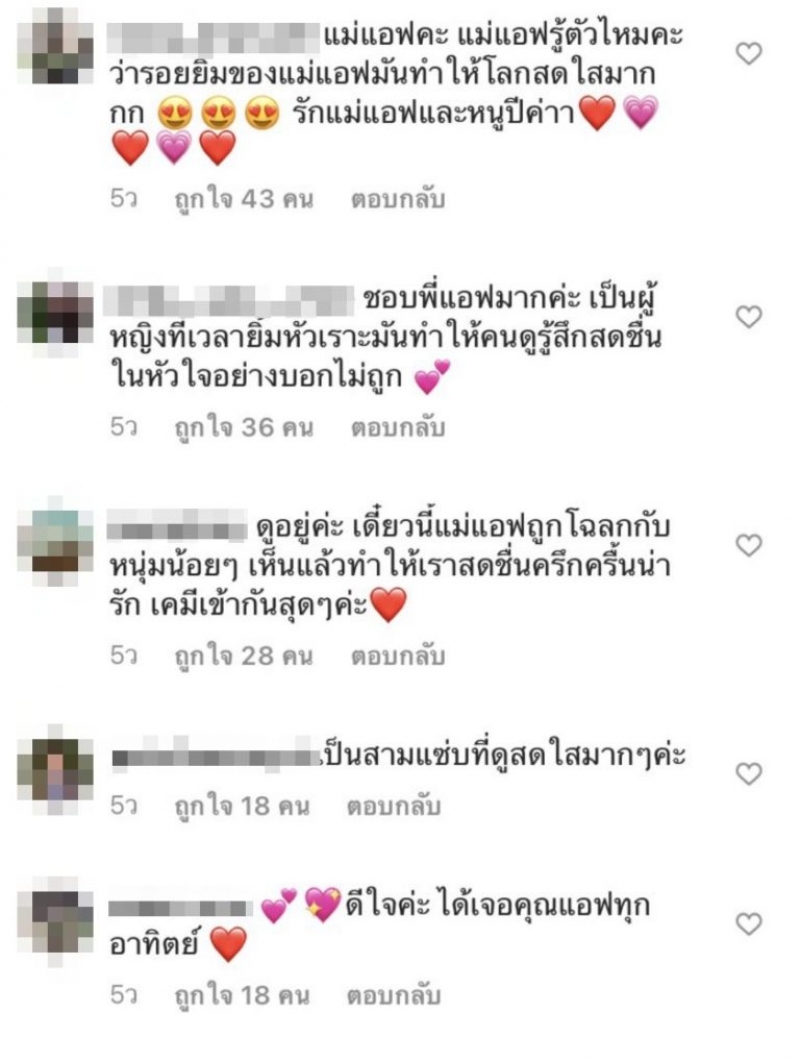Image resolution: width=800 pixels, height=1063 pixels.
Task: Open profile picture of ชอบพี่แอฟ commenter
Action: (56, 310)
